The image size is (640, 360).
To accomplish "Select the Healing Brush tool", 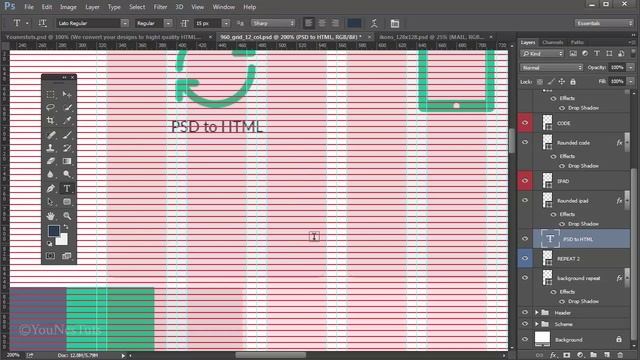I will coord(51,135).
